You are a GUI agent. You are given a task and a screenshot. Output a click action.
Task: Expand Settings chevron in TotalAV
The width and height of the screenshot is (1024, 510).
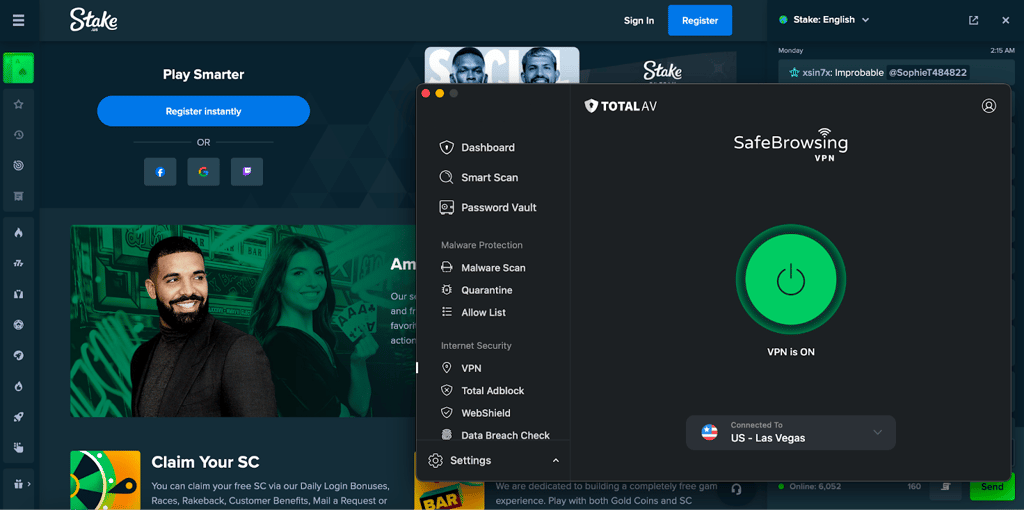point(556,460)
